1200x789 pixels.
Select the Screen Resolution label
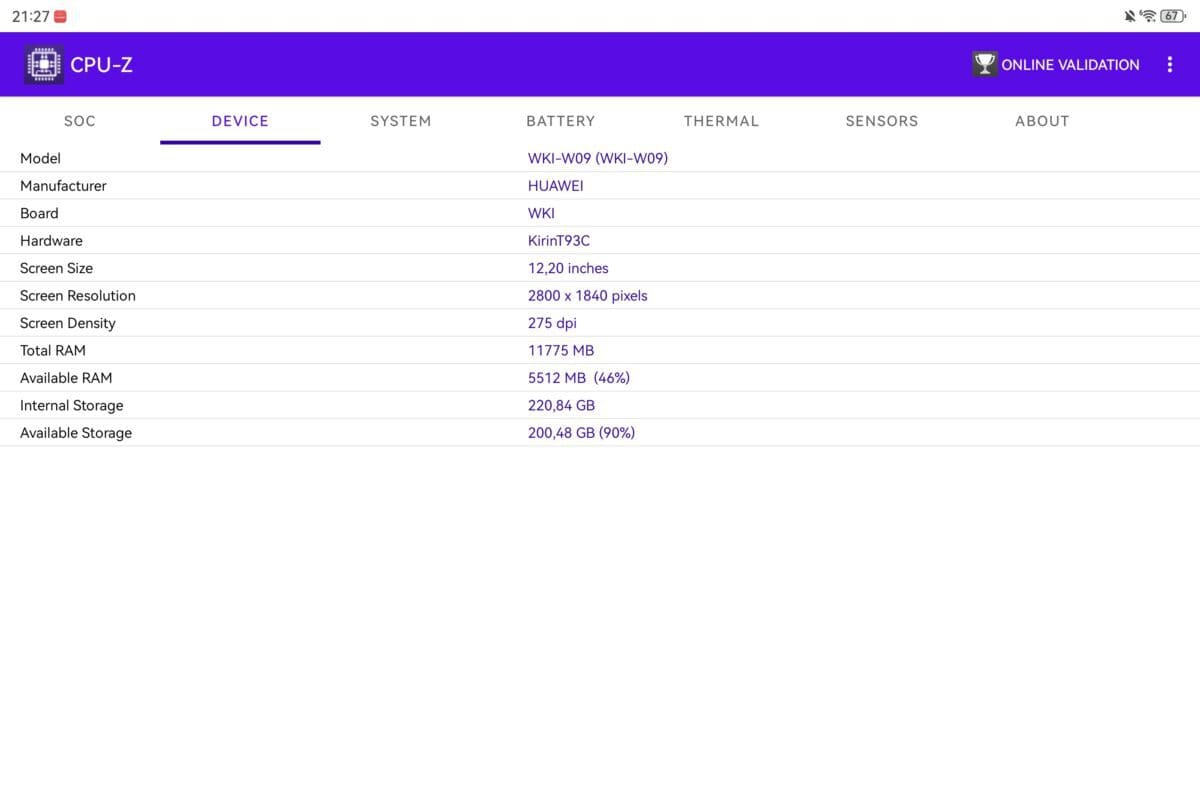click(x=78, y=296)
